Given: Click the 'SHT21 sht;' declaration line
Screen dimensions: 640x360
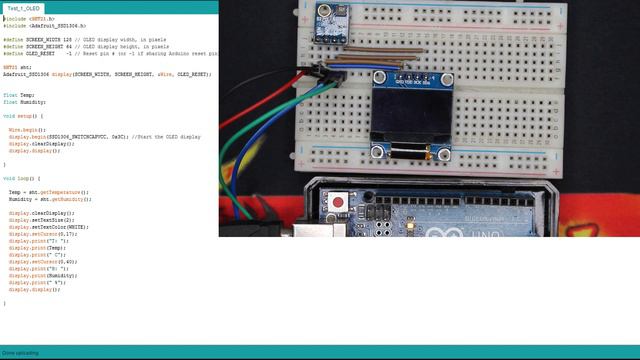Looking at the screenshot, I should point(17,67).
